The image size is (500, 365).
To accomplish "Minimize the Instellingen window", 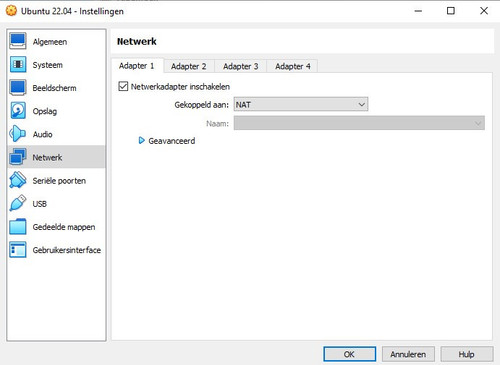I will [418, 11].
